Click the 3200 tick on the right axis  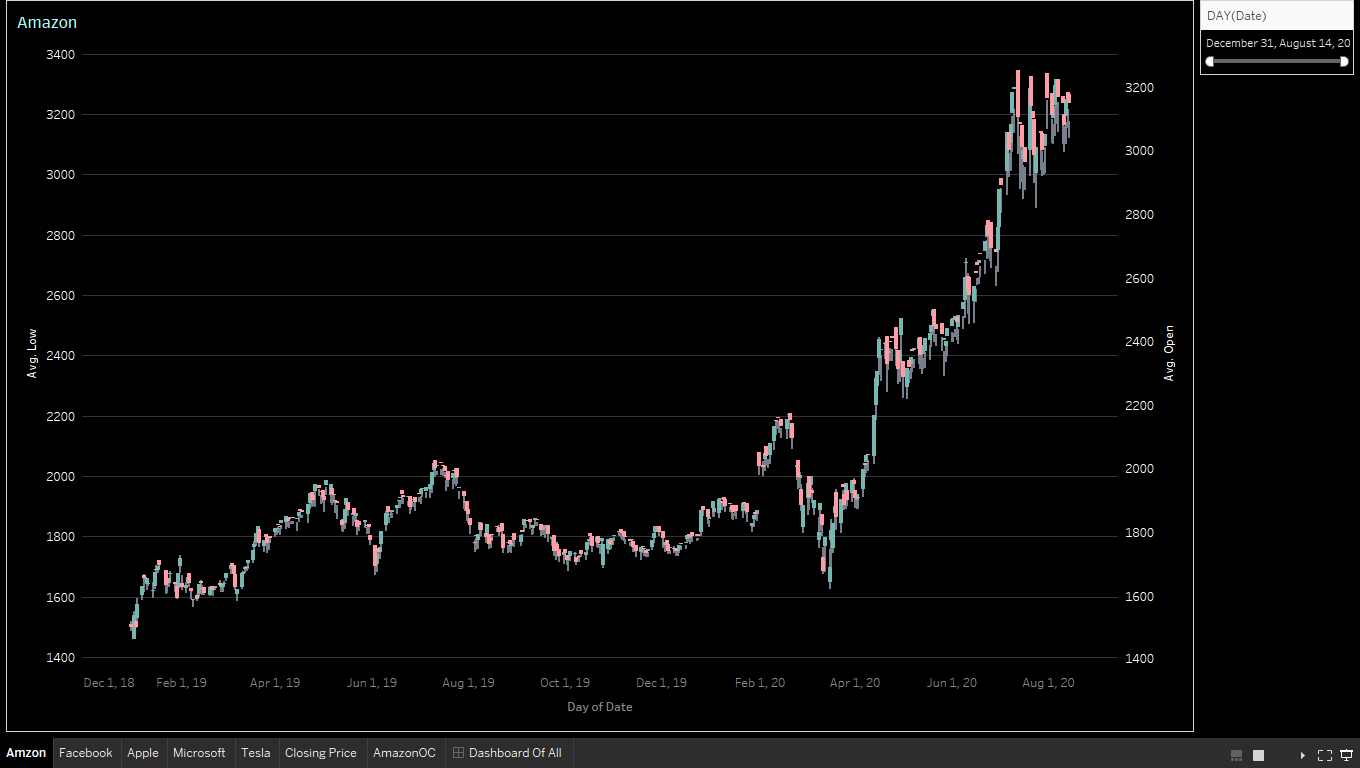[1140, 88]
